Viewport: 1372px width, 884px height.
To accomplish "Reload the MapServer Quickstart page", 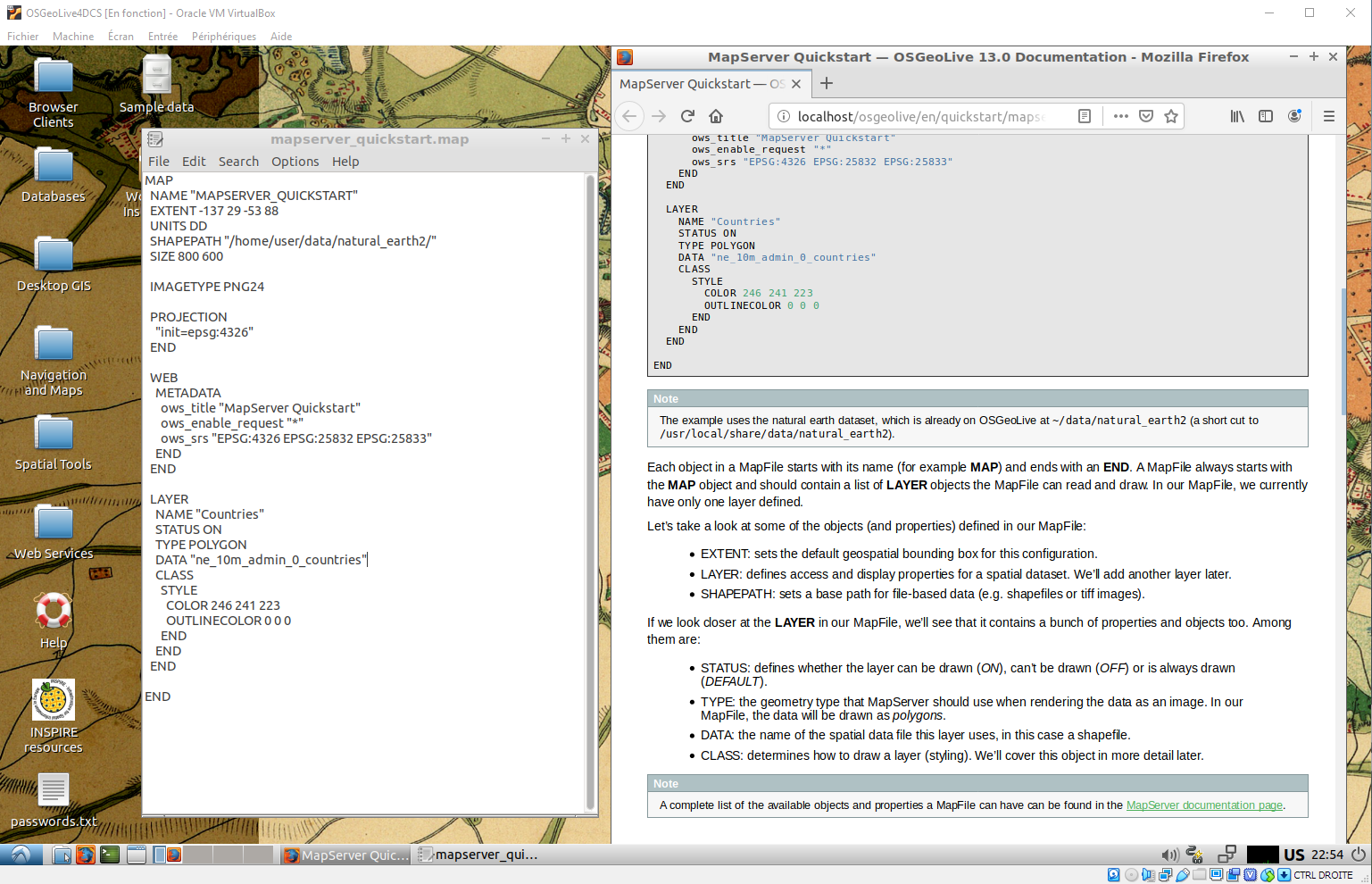I will (687, 116).
